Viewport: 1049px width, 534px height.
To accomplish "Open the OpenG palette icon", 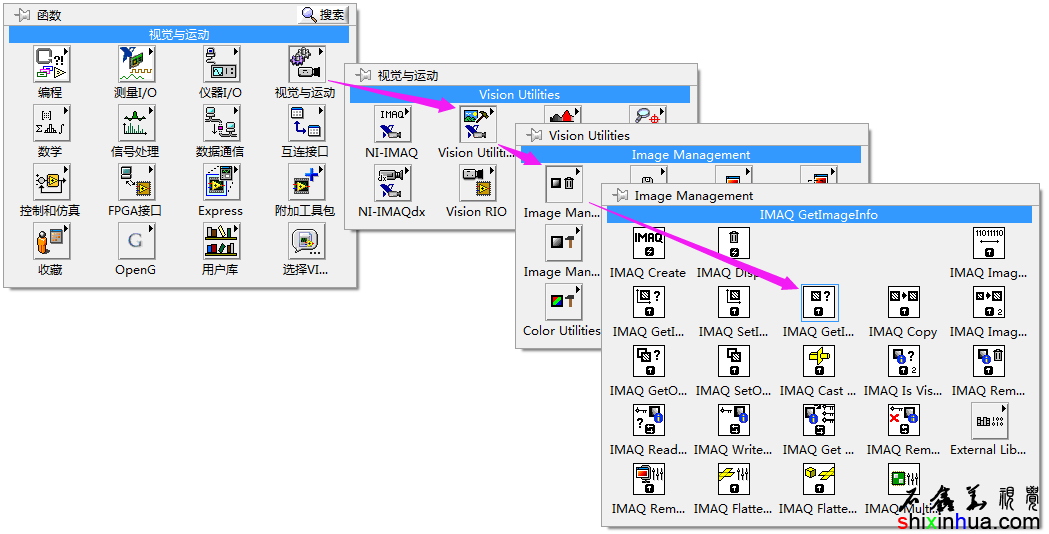I will click(135, 242).
